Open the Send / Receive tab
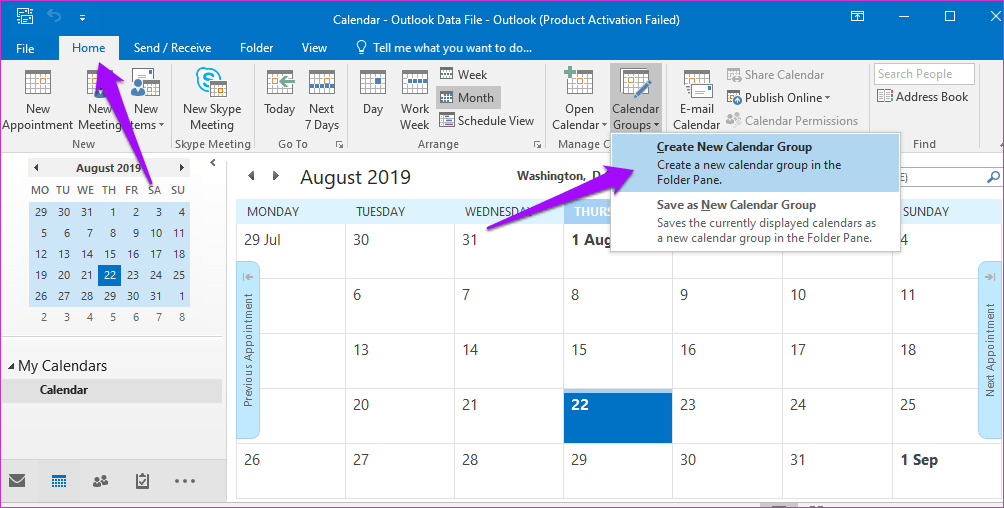 pyautogui.click(x=172, y=47)
